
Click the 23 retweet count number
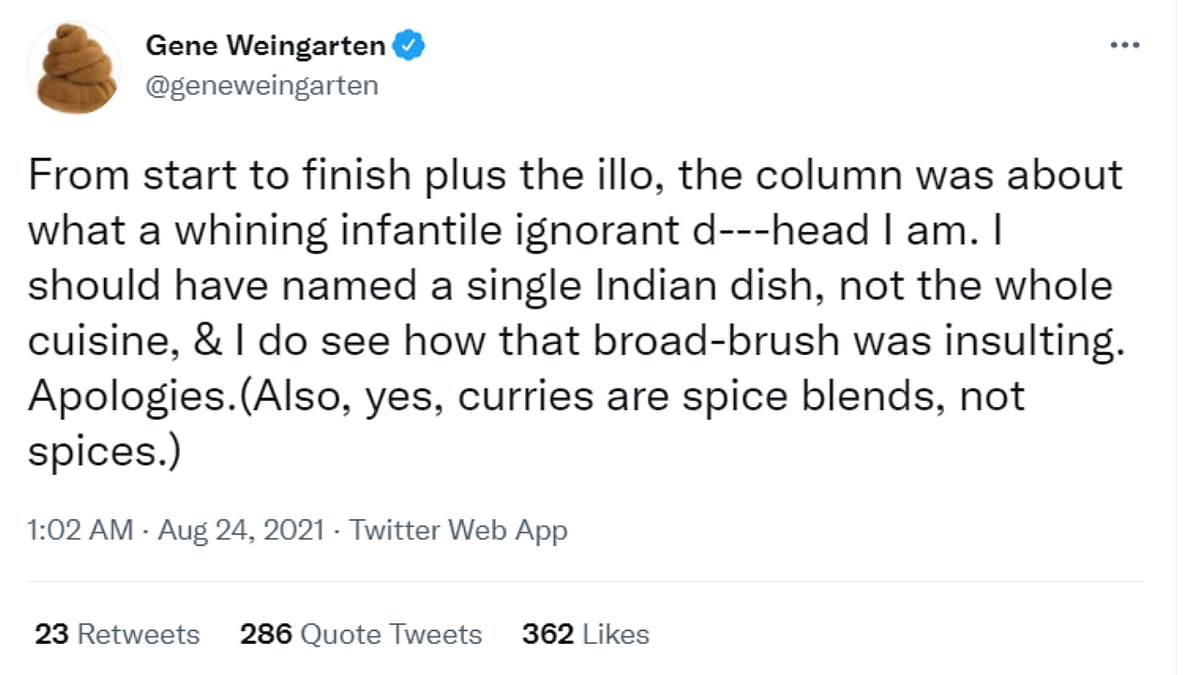pyautogui.click(x=50, y=634)
